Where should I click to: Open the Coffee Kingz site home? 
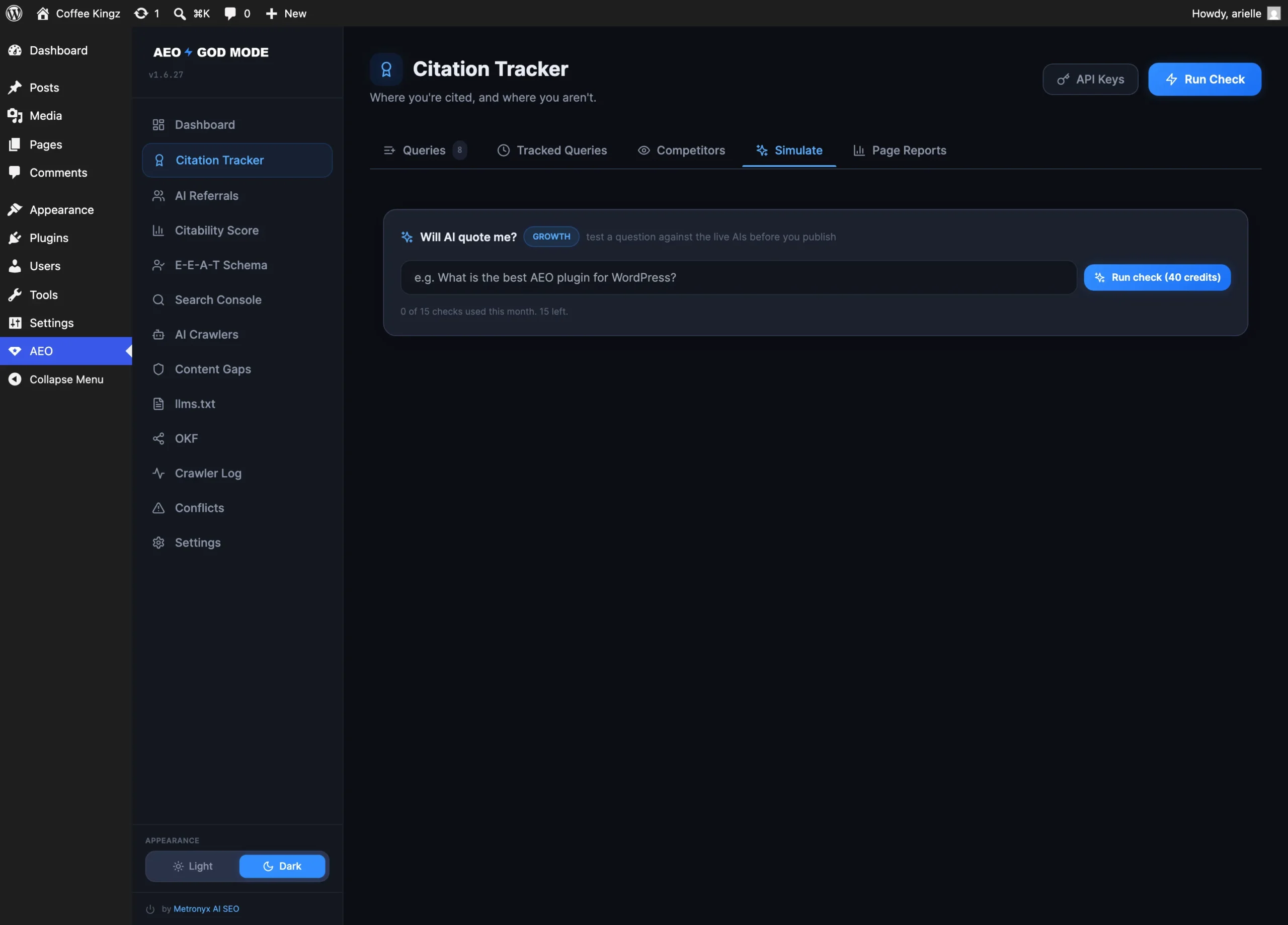click(x=78, y=13)
